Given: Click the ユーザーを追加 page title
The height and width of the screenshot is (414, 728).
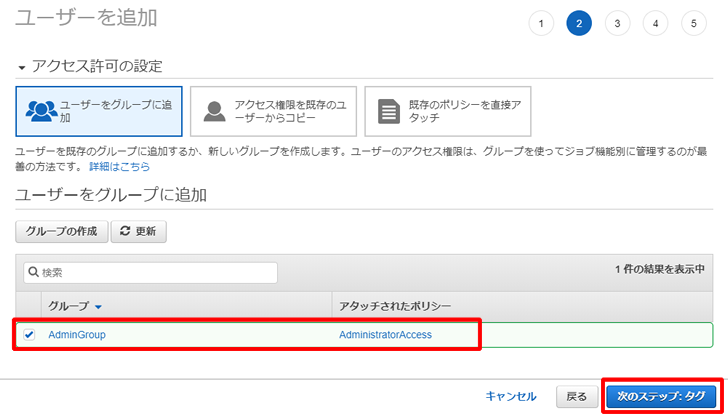Looking at the screenshot, I should coord(86,19).
